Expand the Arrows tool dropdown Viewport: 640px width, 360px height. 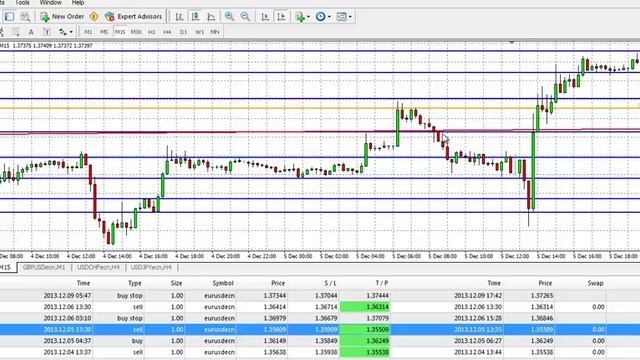pos(71,32)
